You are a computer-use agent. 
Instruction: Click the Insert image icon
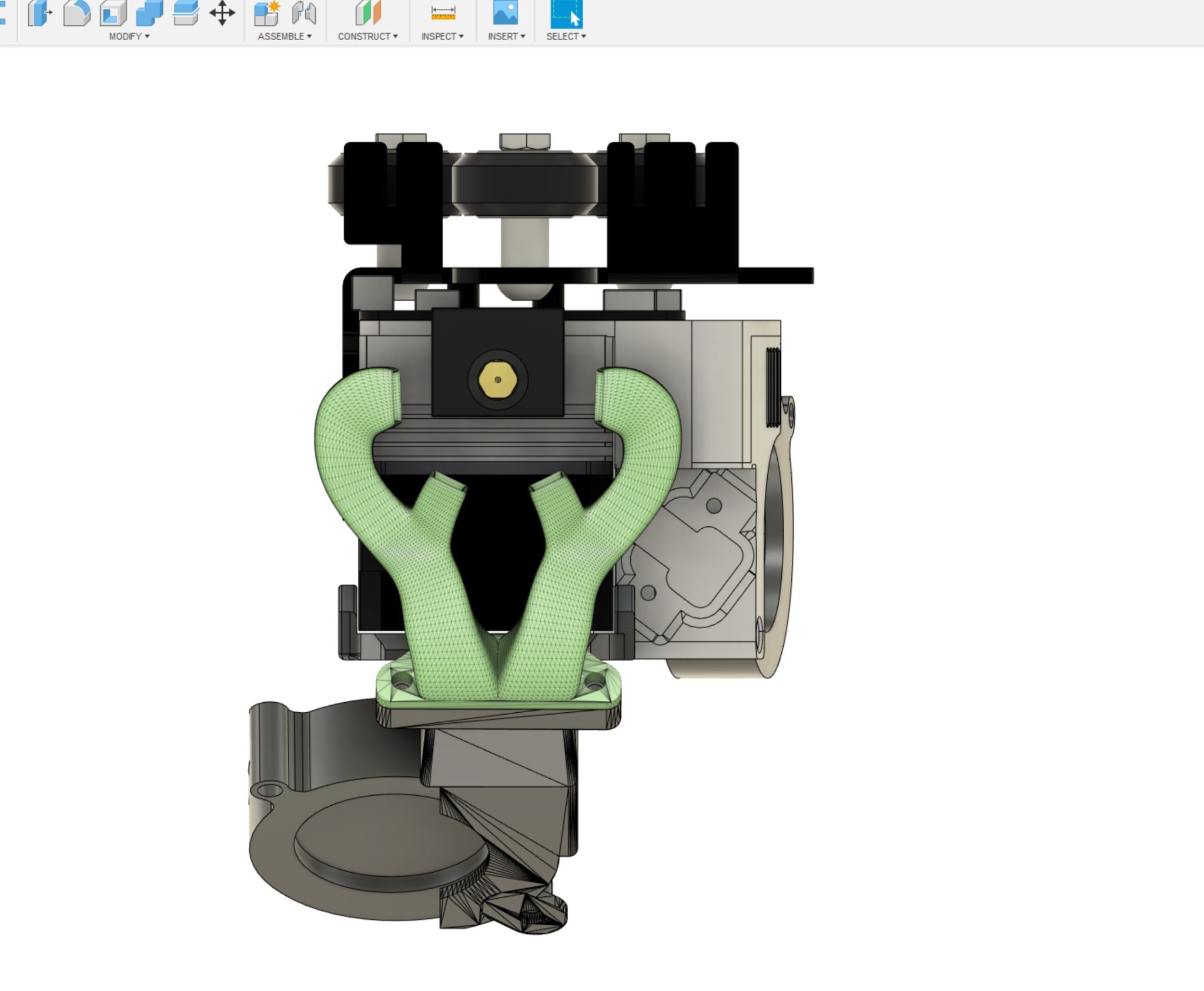coord(506,13)
